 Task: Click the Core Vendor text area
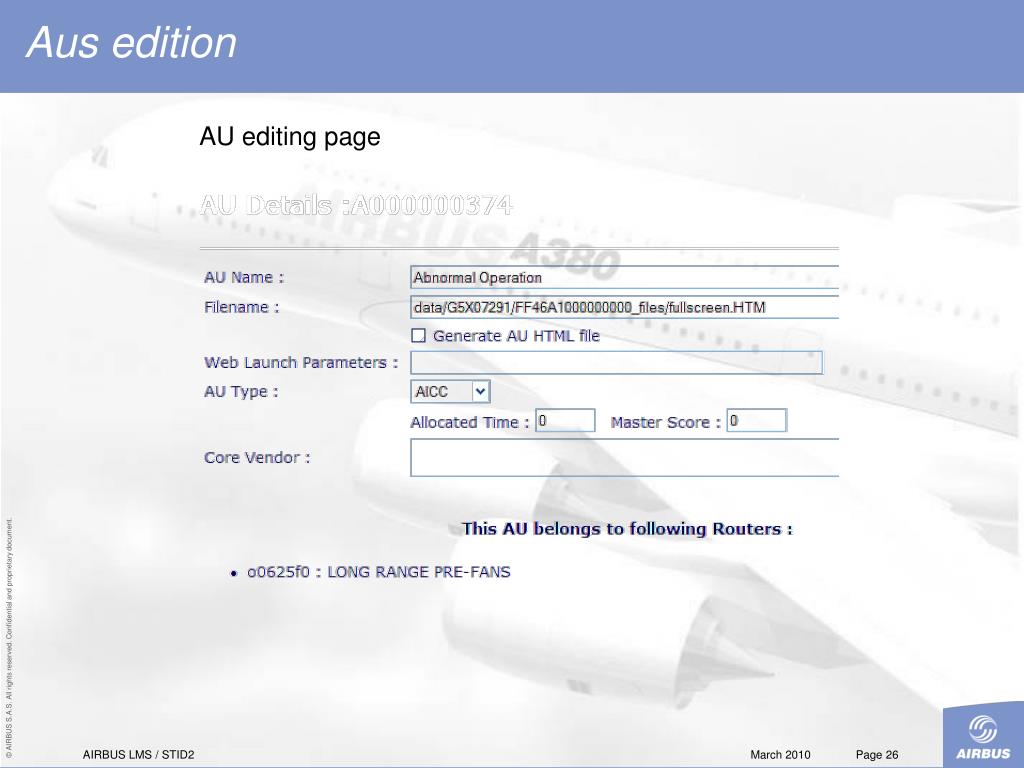tap(624, 457)
